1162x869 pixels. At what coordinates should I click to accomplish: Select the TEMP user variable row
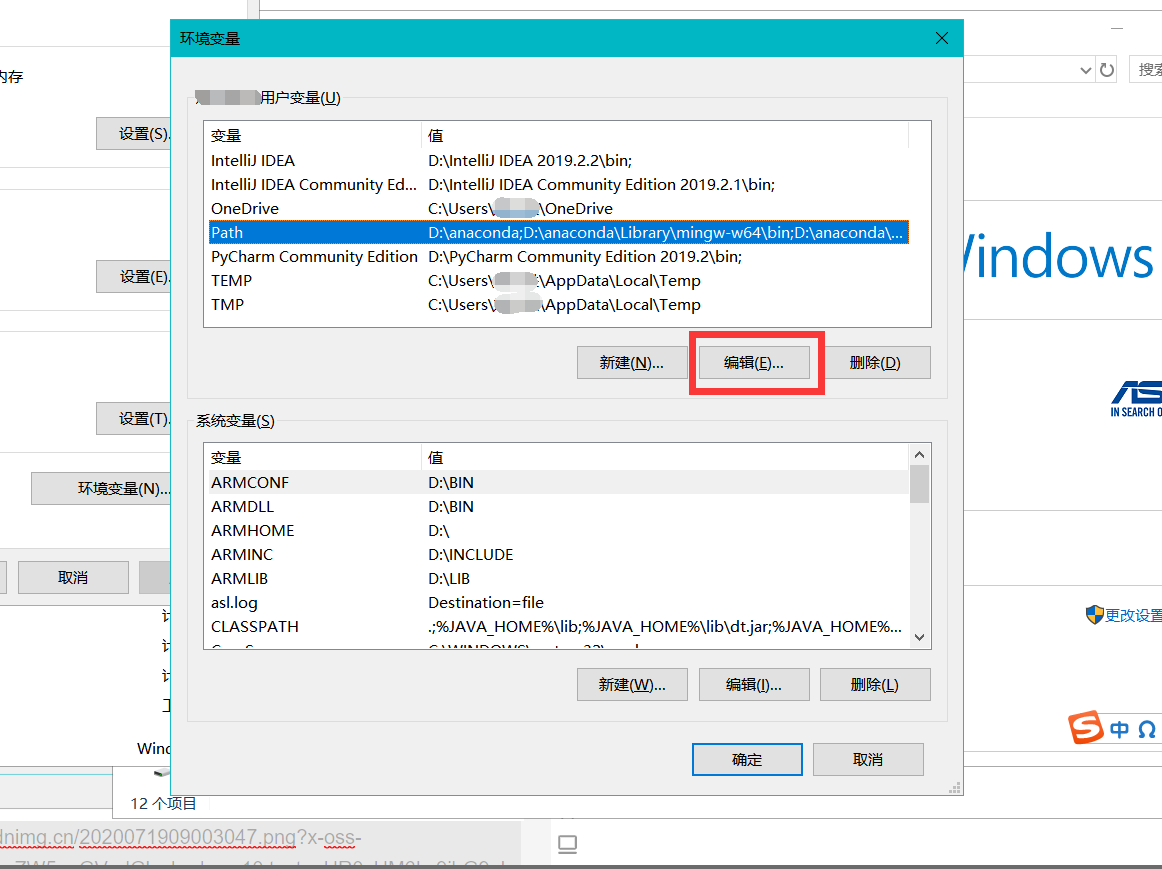tap(559, 280)
